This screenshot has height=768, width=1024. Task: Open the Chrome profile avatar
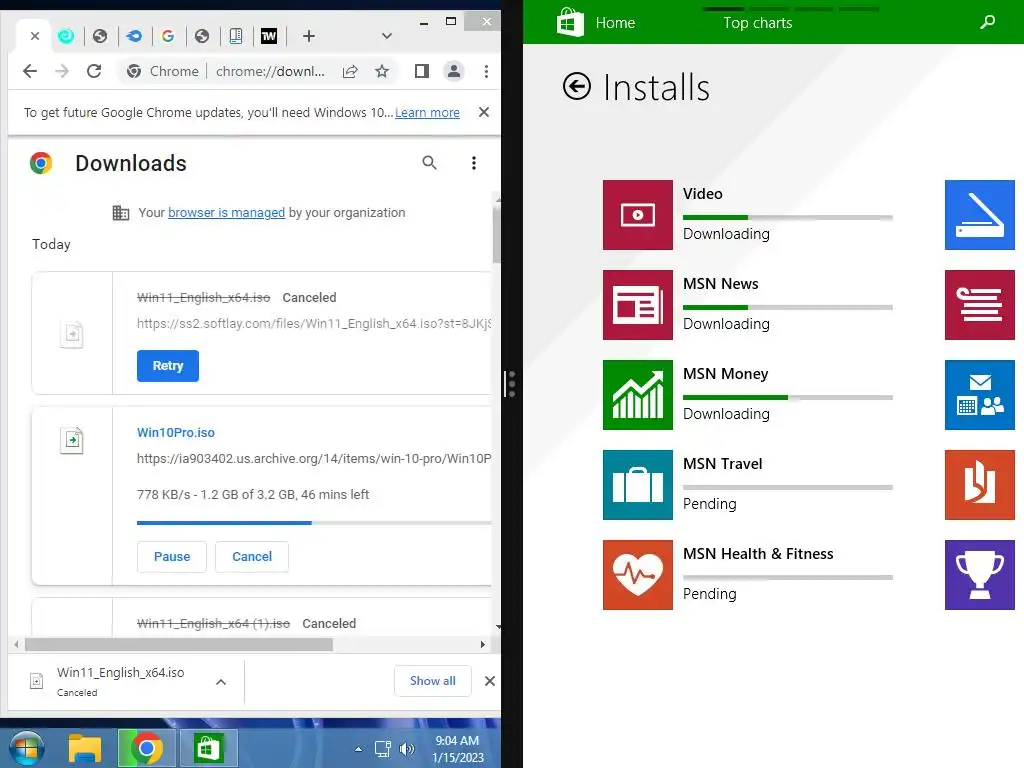[x=454, y=71]
